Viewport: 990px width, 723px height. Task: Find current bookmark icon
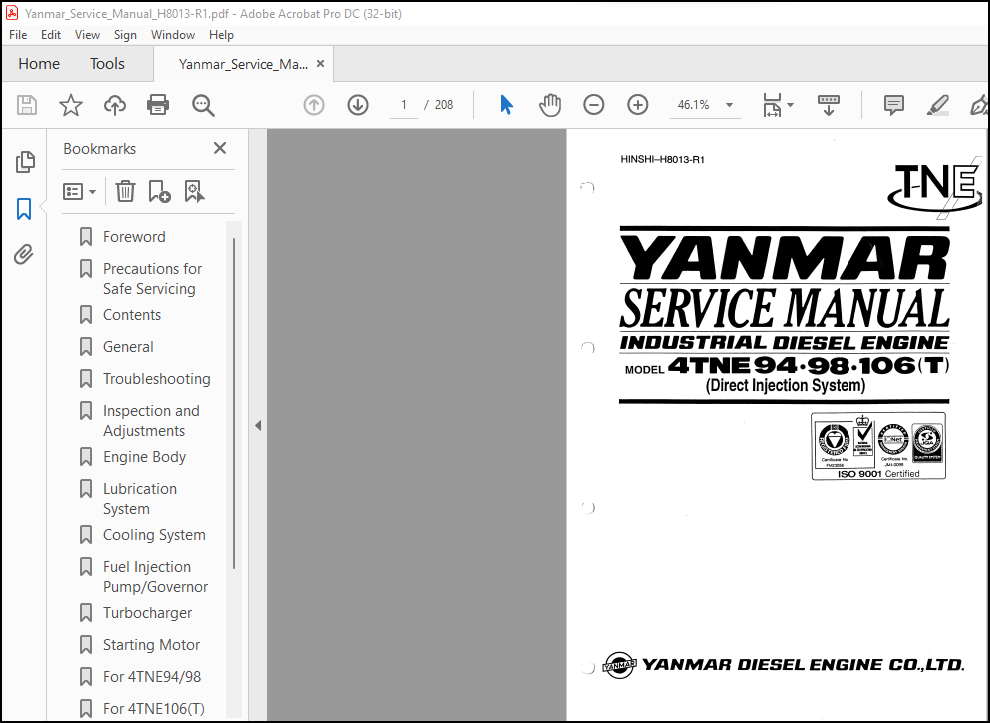click(x=194, y=191)
